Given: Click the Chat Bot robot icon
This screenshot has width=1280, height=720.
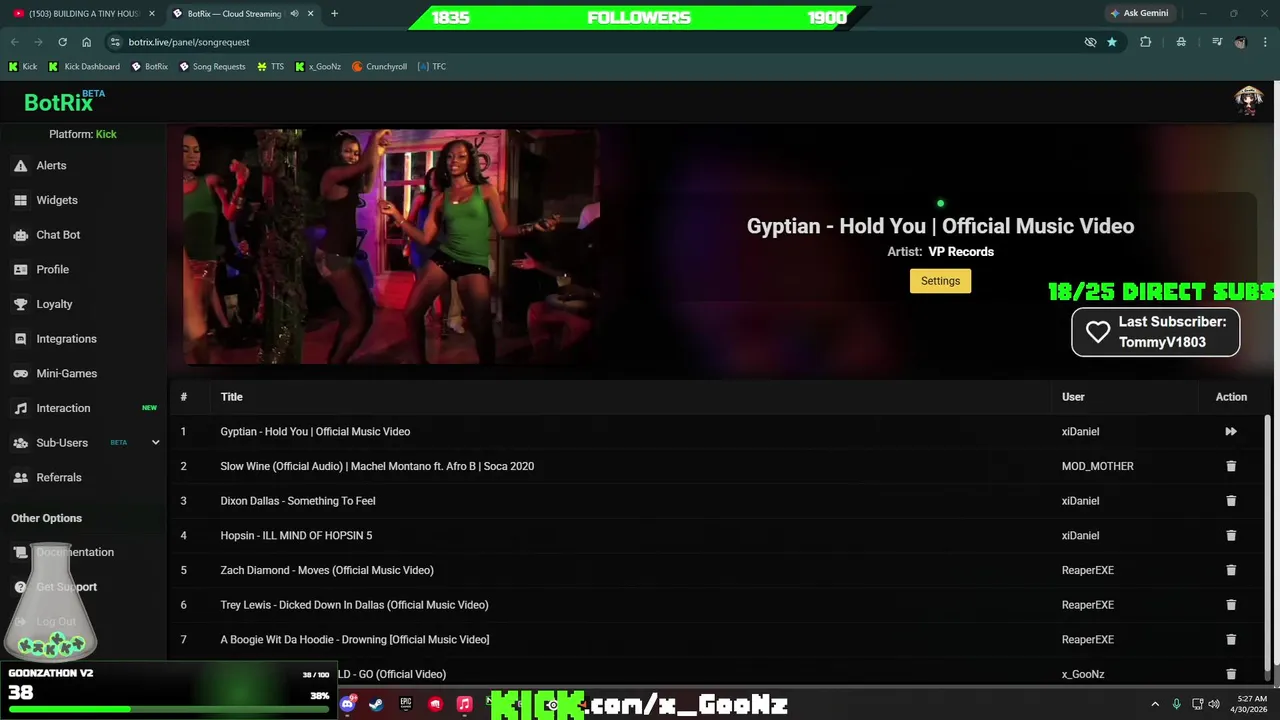Looking at the screenshot, I should [x=20, y=235].
